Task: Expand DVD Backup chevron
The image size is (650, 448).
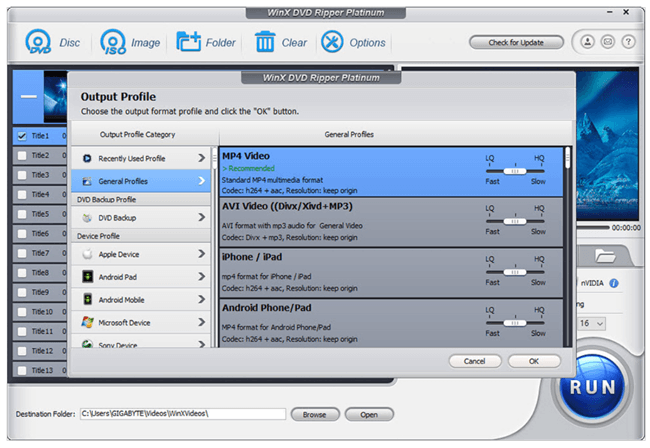Action: [x=201, y=217]
